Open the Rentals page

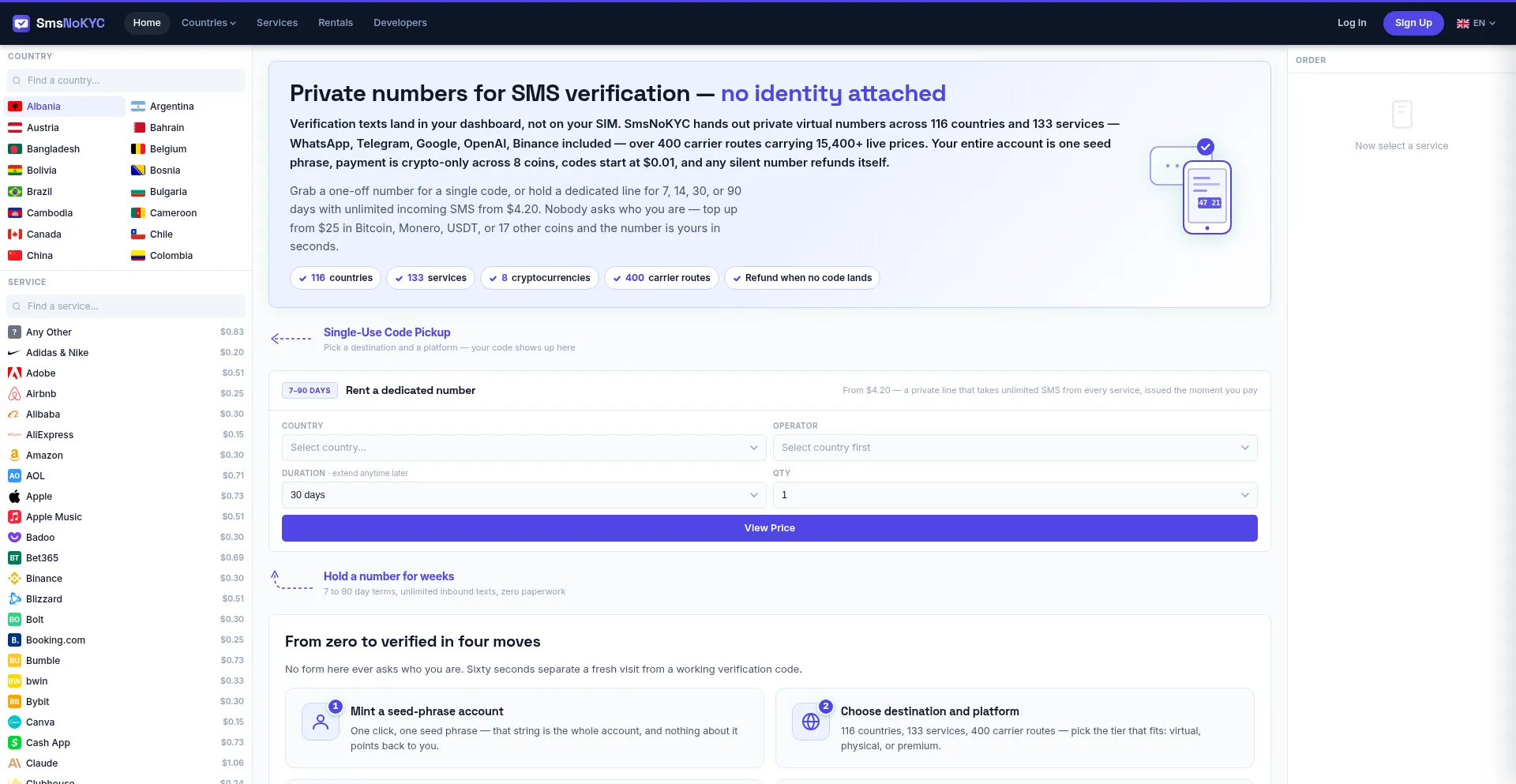point(336,23)
